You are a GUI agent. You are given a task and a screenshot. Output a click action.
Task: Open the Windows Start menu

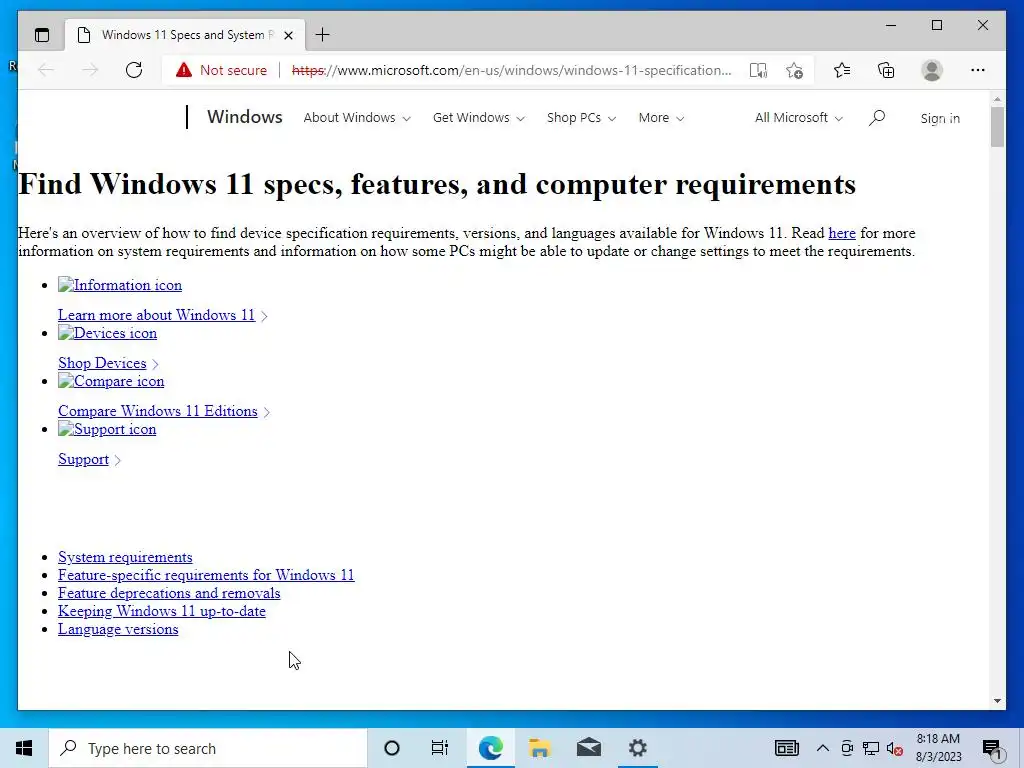24,748
